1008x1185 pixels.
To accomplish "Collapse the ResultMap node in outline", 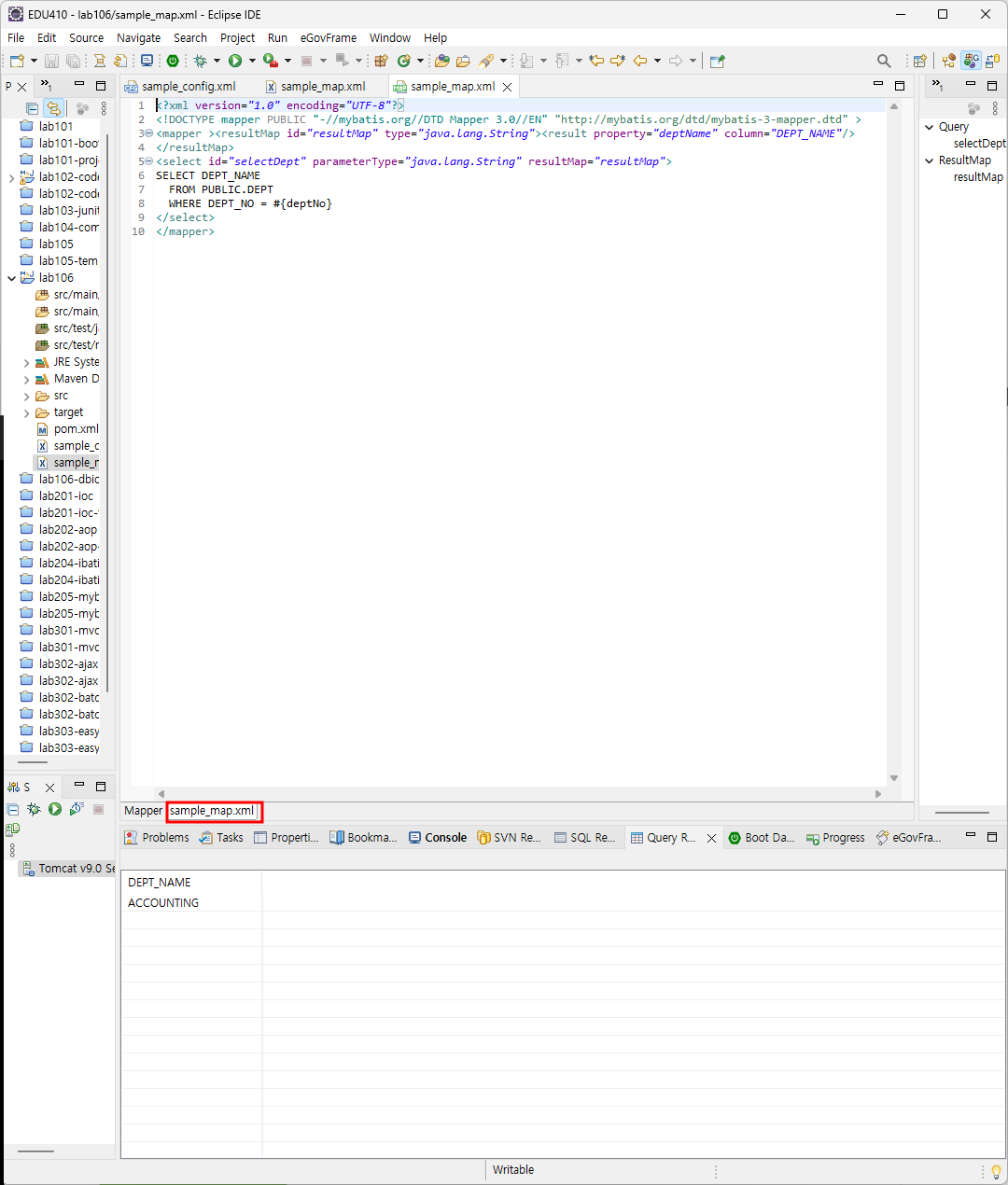I will pyautogui.click(x=930, y=160).
